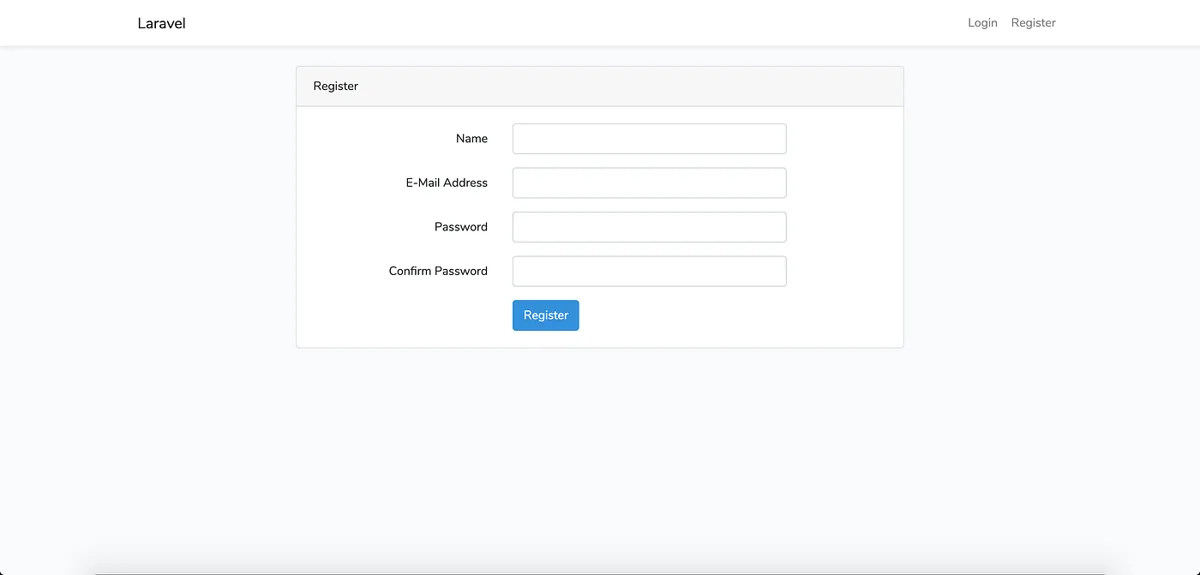Submit the form with Register button
1200x575 pixels.
(x=546, y=315)
